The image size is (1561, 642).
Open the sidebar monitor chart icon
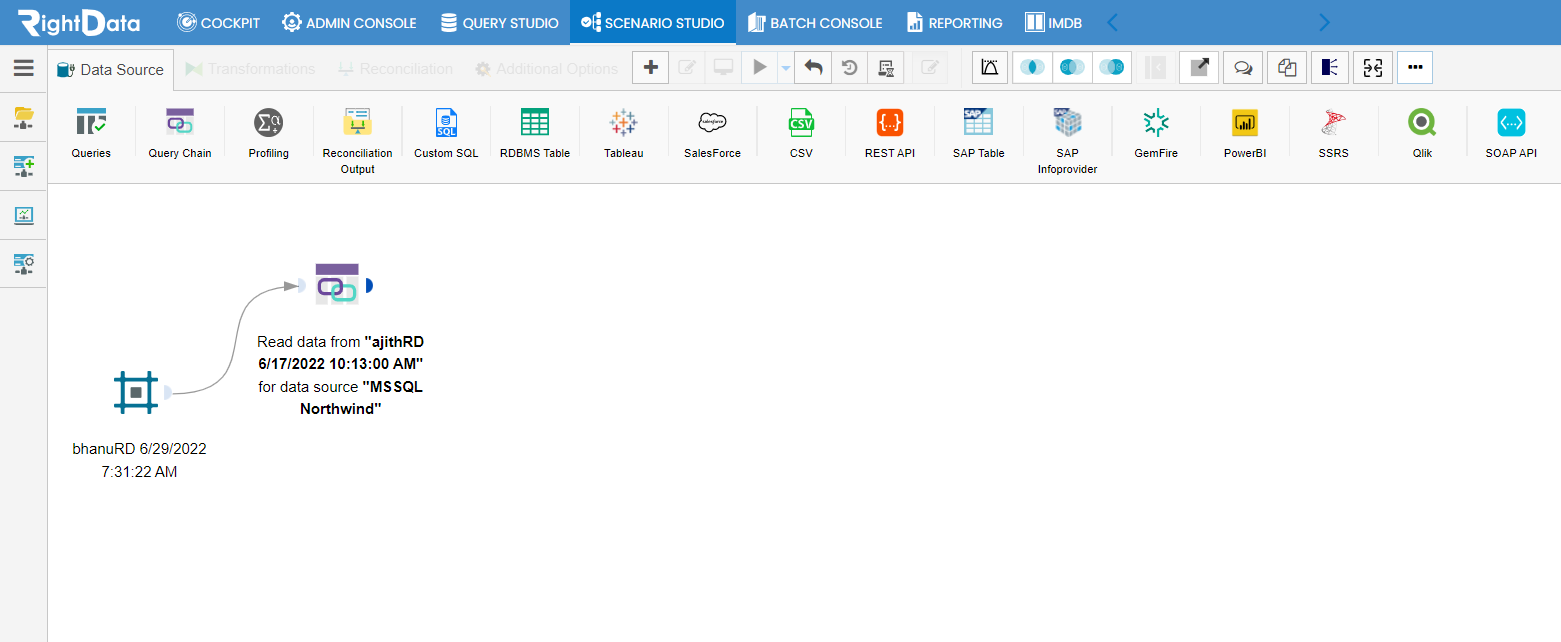(x=24, y=215)
